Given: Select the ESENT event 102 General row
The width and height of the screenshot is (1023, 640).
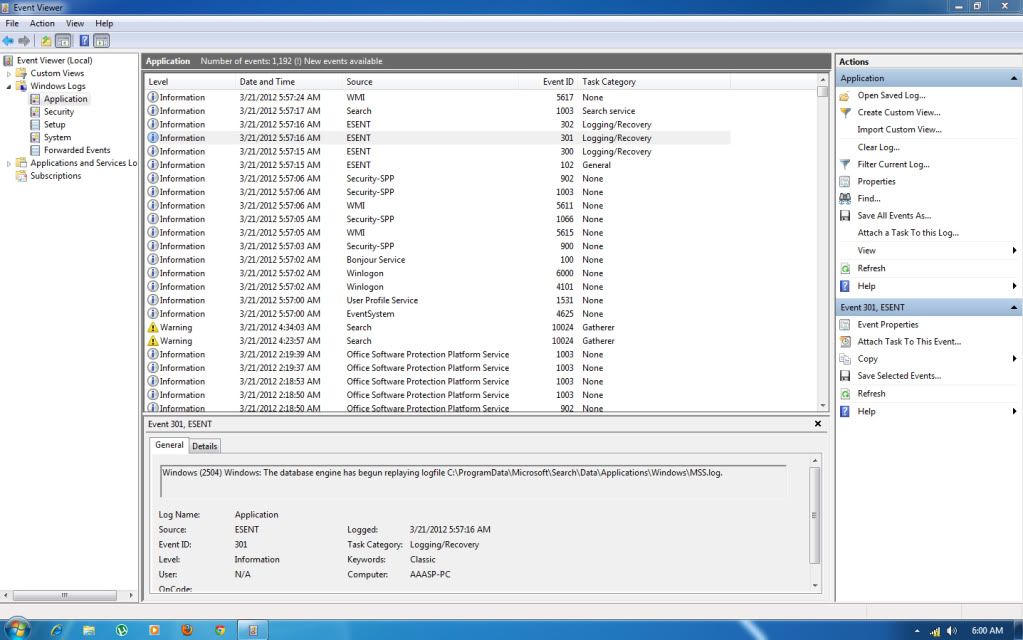Looking at the screenshot, I should coord(437,165).
